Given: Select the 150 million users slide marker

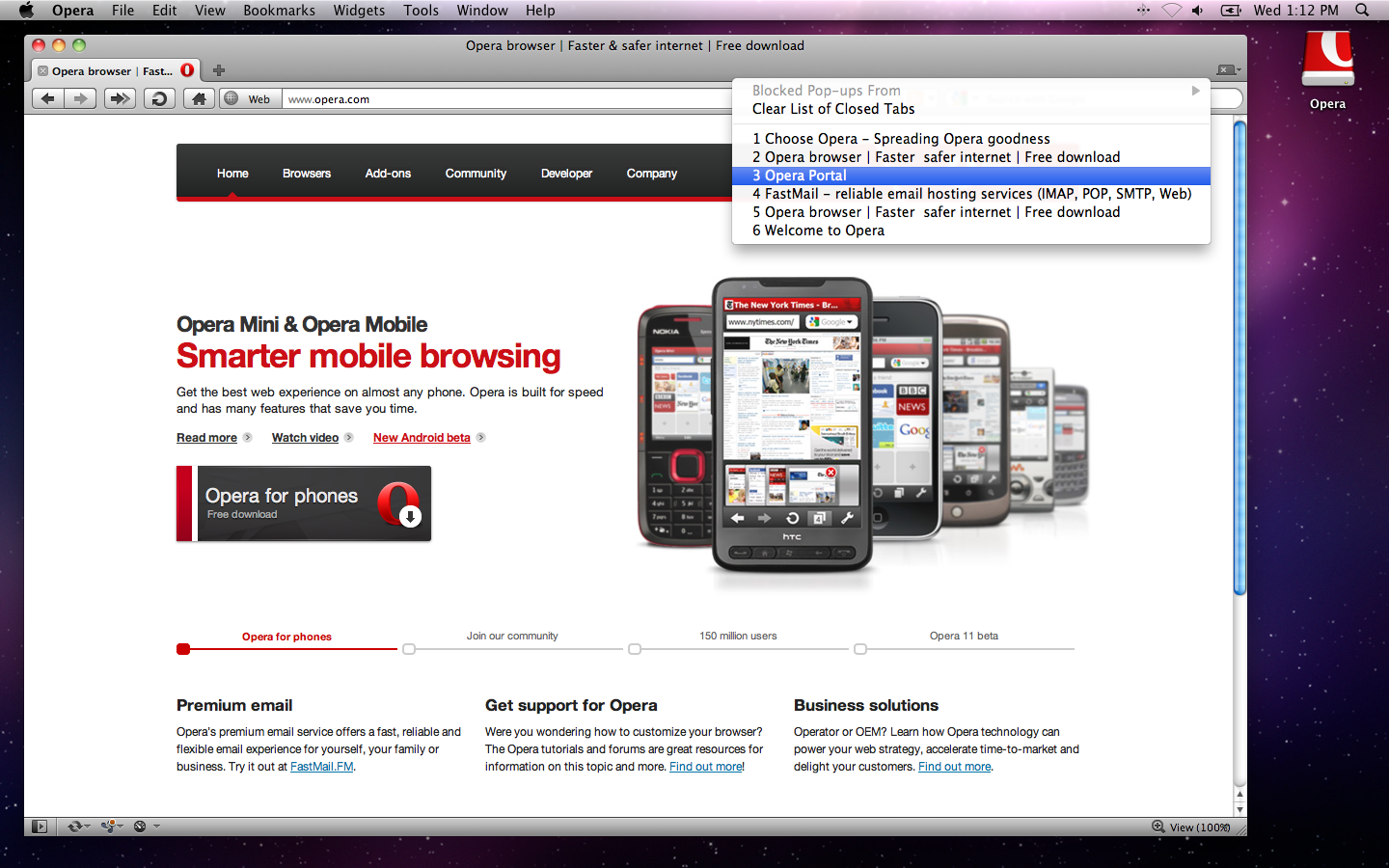Looking at the screenshot, I should 635,649.
